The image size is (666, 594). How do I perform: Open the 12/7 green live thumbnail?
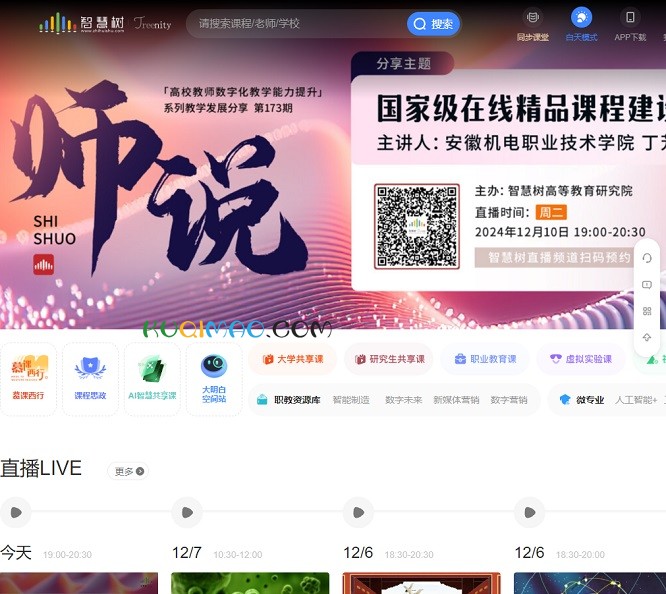[x=250, y=583]
